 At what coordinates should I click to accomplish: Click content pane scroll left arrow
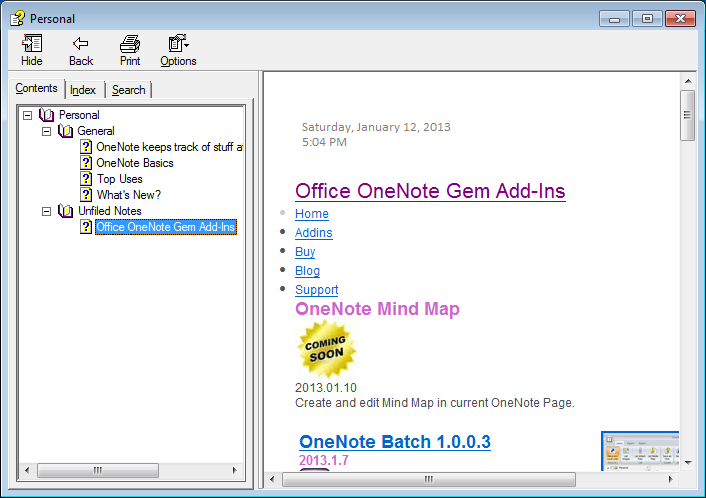272,479
